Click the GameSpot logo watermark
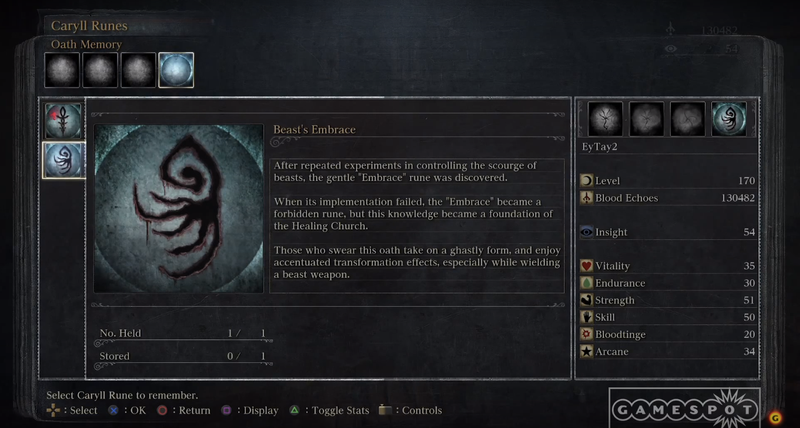This screenshot has width=800, height=428. coord(685,409)
